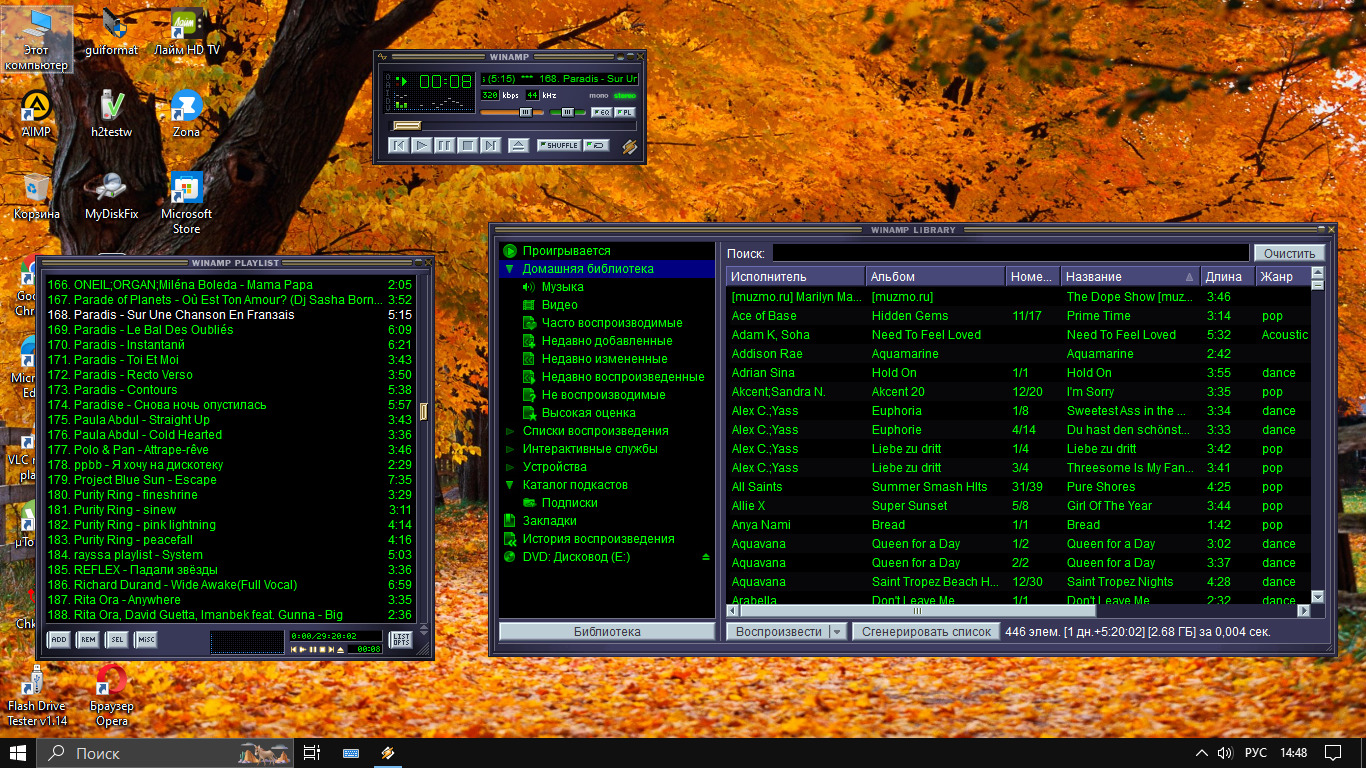Open Закладки in library tree
The height and width of the screenshot is (768, 1366).
[549, 521]
